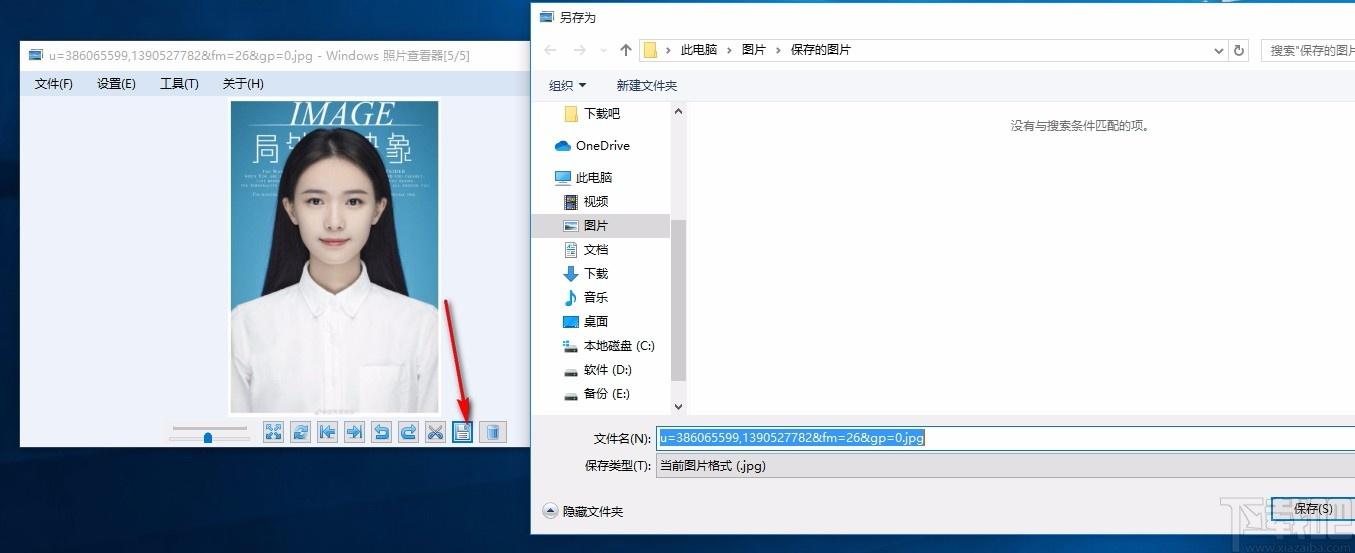Click the fit-to-window fullscreen icon
Viewport: 1355px width, 553px height.
(273, 432)
